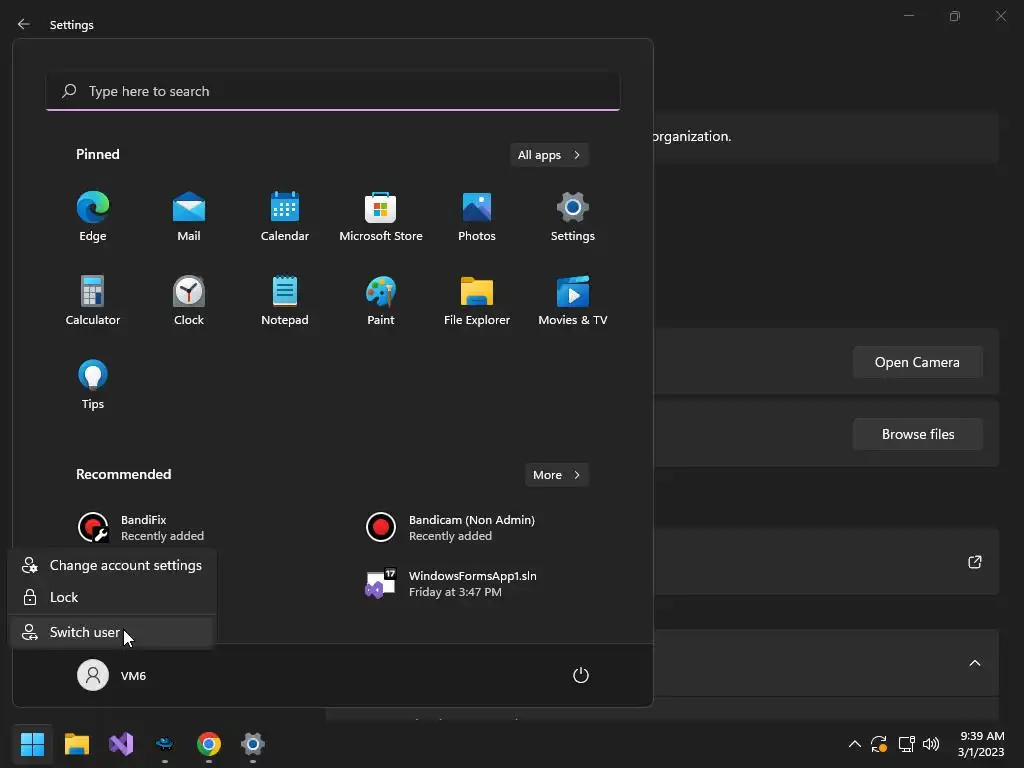Click the Start menu power button

pyautogui.click(x=581, y=675)
